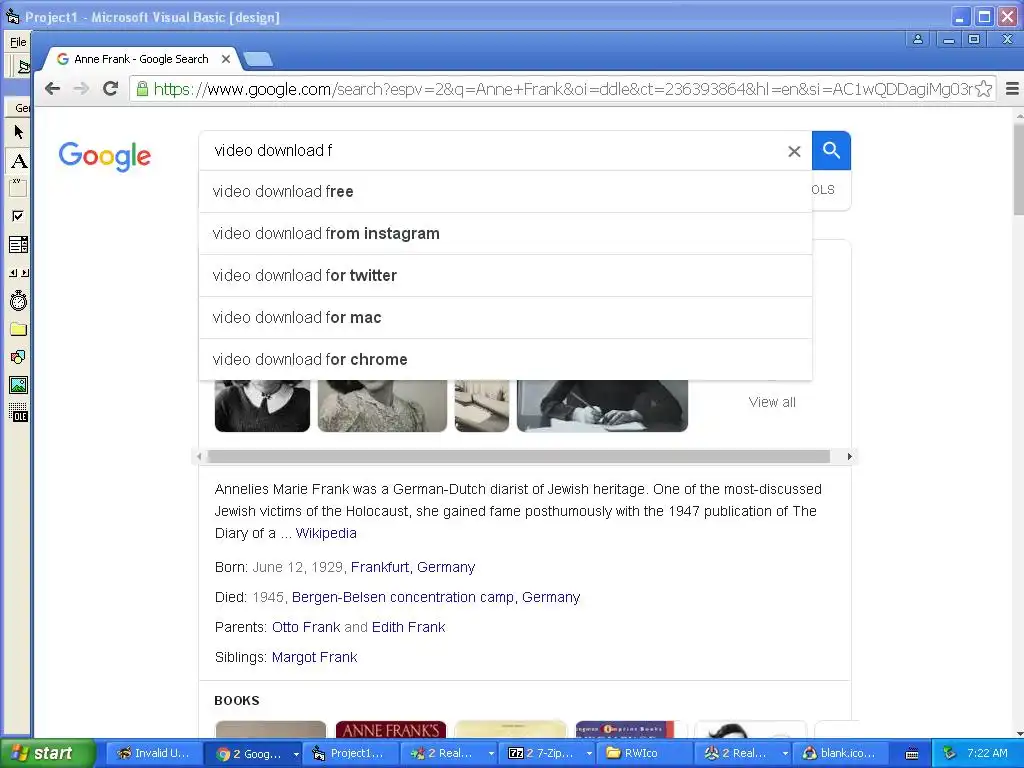Go back in Chrome

pyautogui.click(x=53, y=89)
